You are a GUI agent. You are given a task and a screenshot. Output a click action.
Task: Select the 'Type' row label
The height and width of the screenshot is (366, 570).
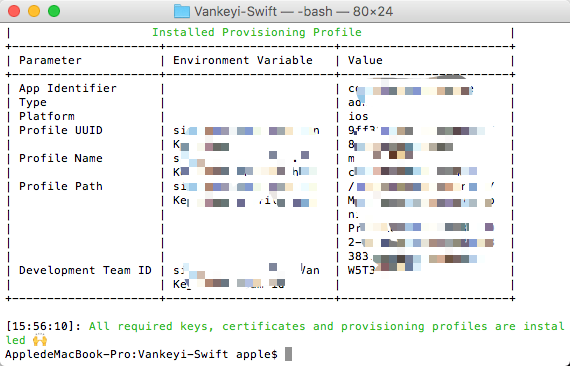[x=33, y=102]
